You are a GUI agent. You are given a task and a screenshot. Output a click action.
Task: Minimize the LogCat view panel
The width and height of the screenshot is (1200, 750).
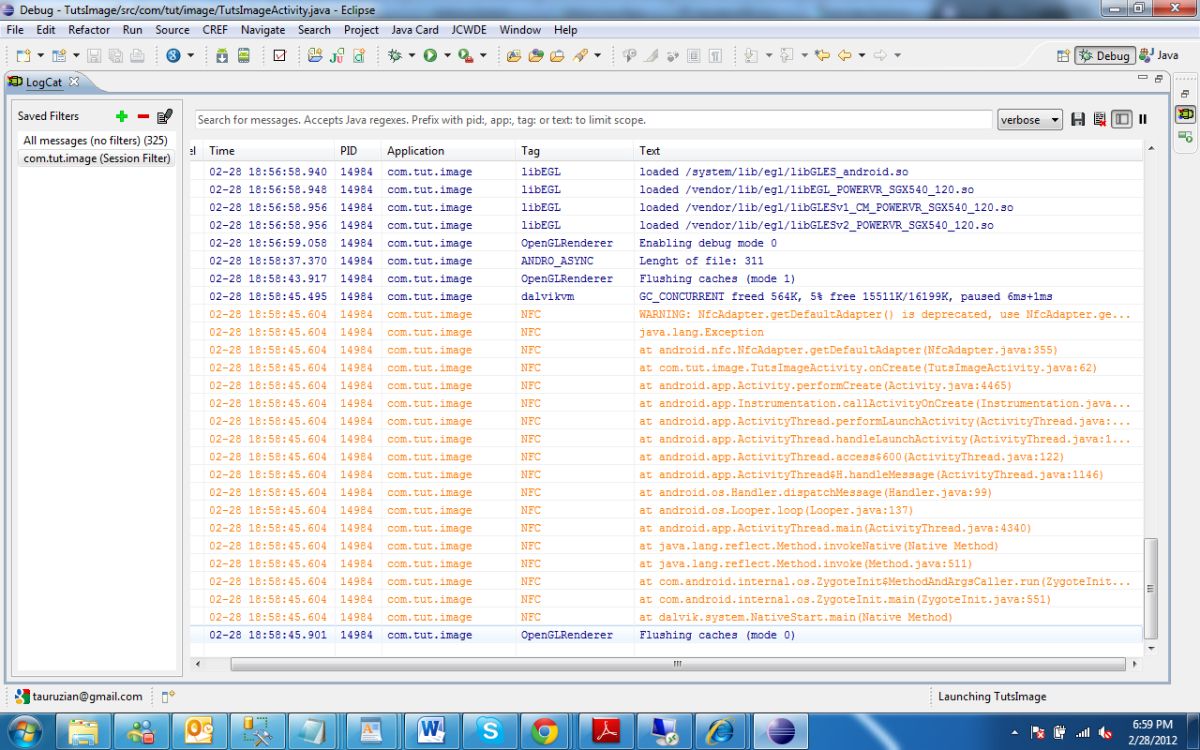pos(1142,78)
